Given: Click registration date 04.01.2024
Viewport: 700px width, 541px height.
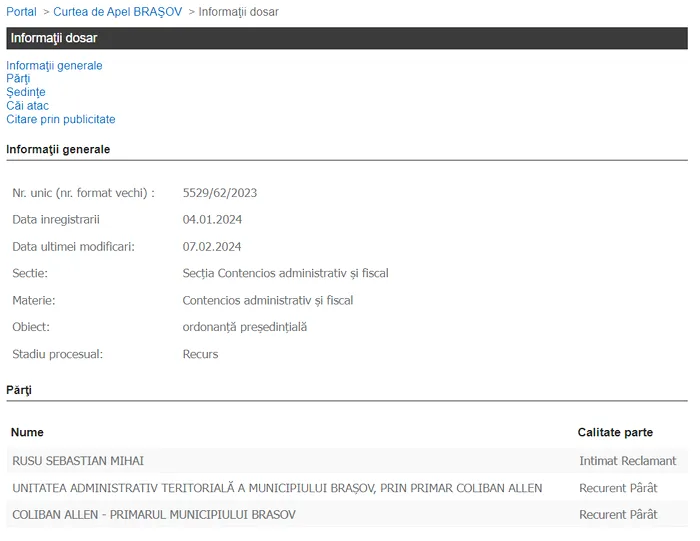Looking at the screenshot, I should point(212,220).
